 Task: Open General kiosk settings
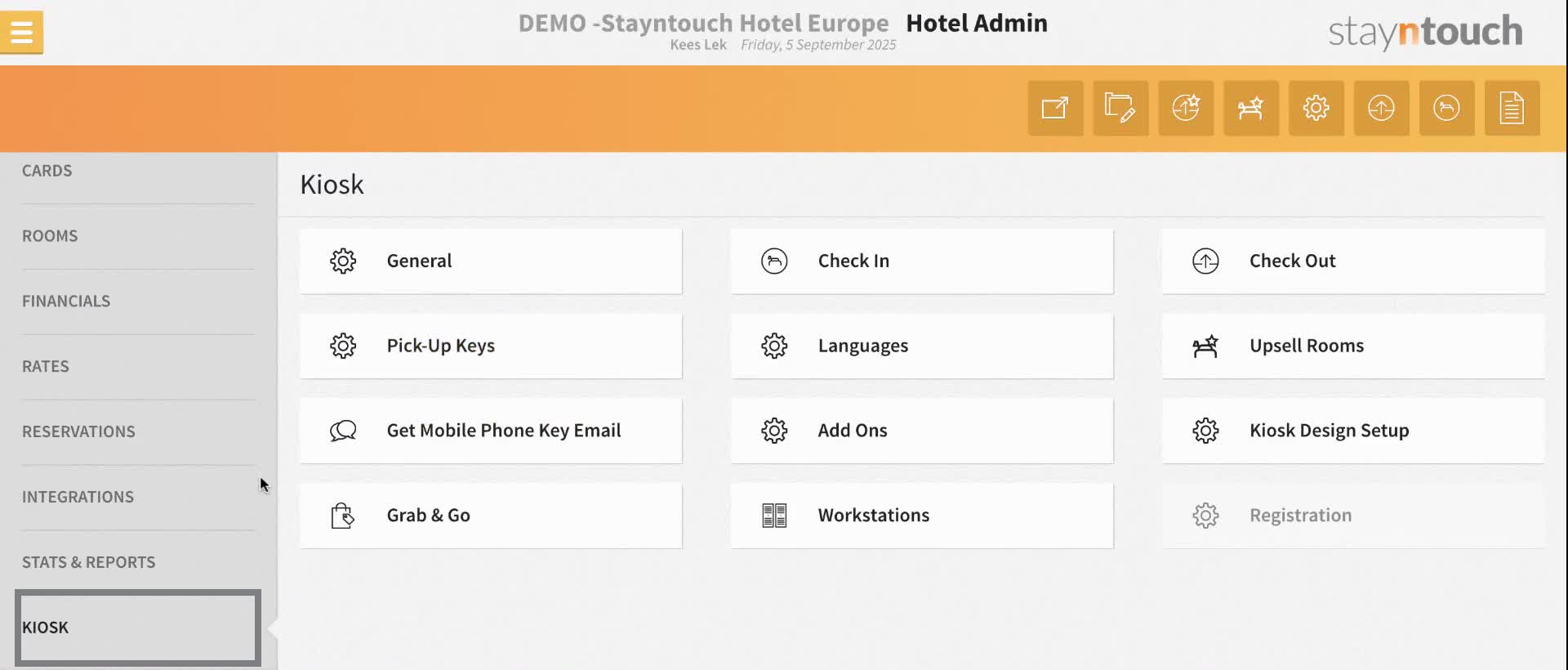click(491, 261)
